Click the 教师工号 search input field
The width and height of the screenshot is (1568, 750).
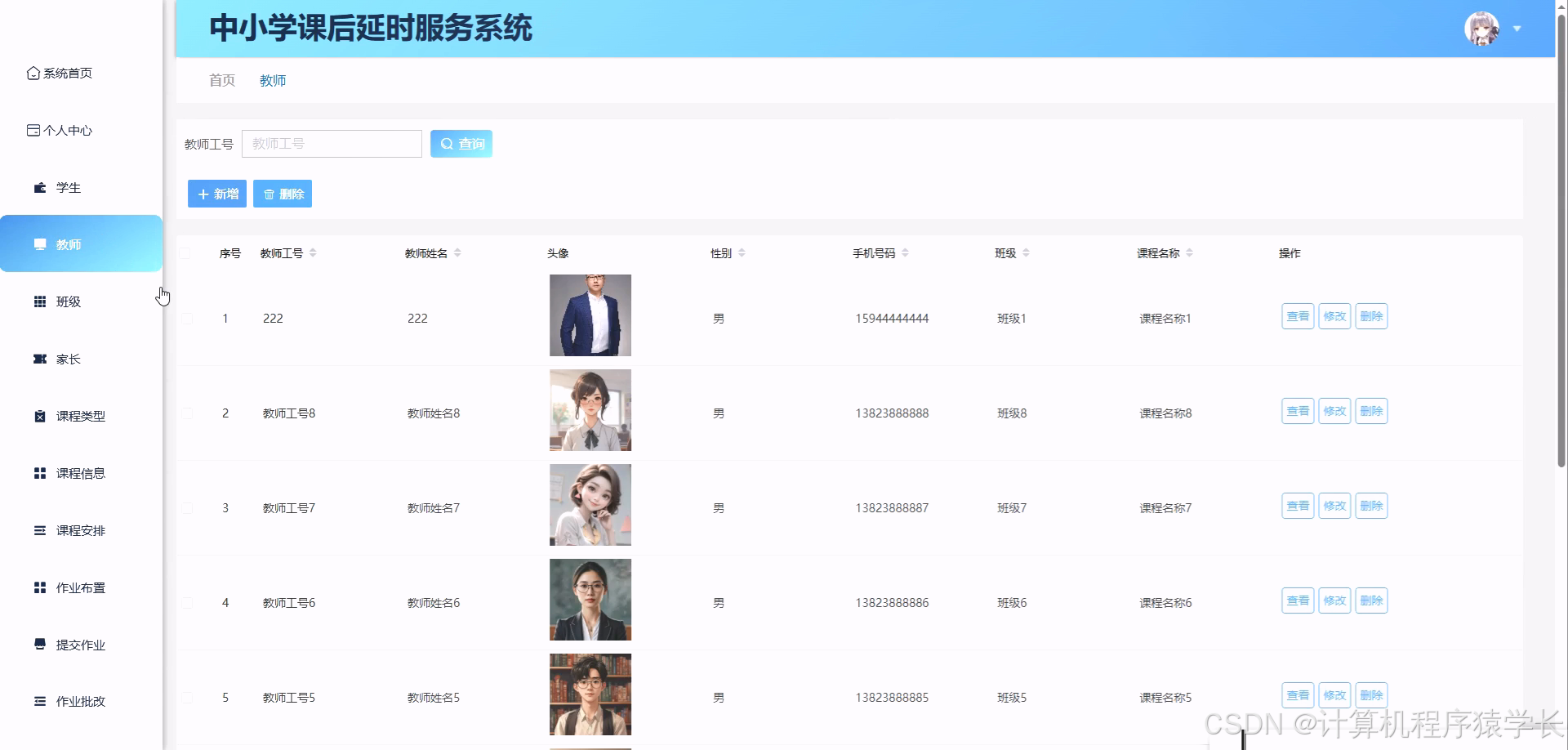coord(332,143)
